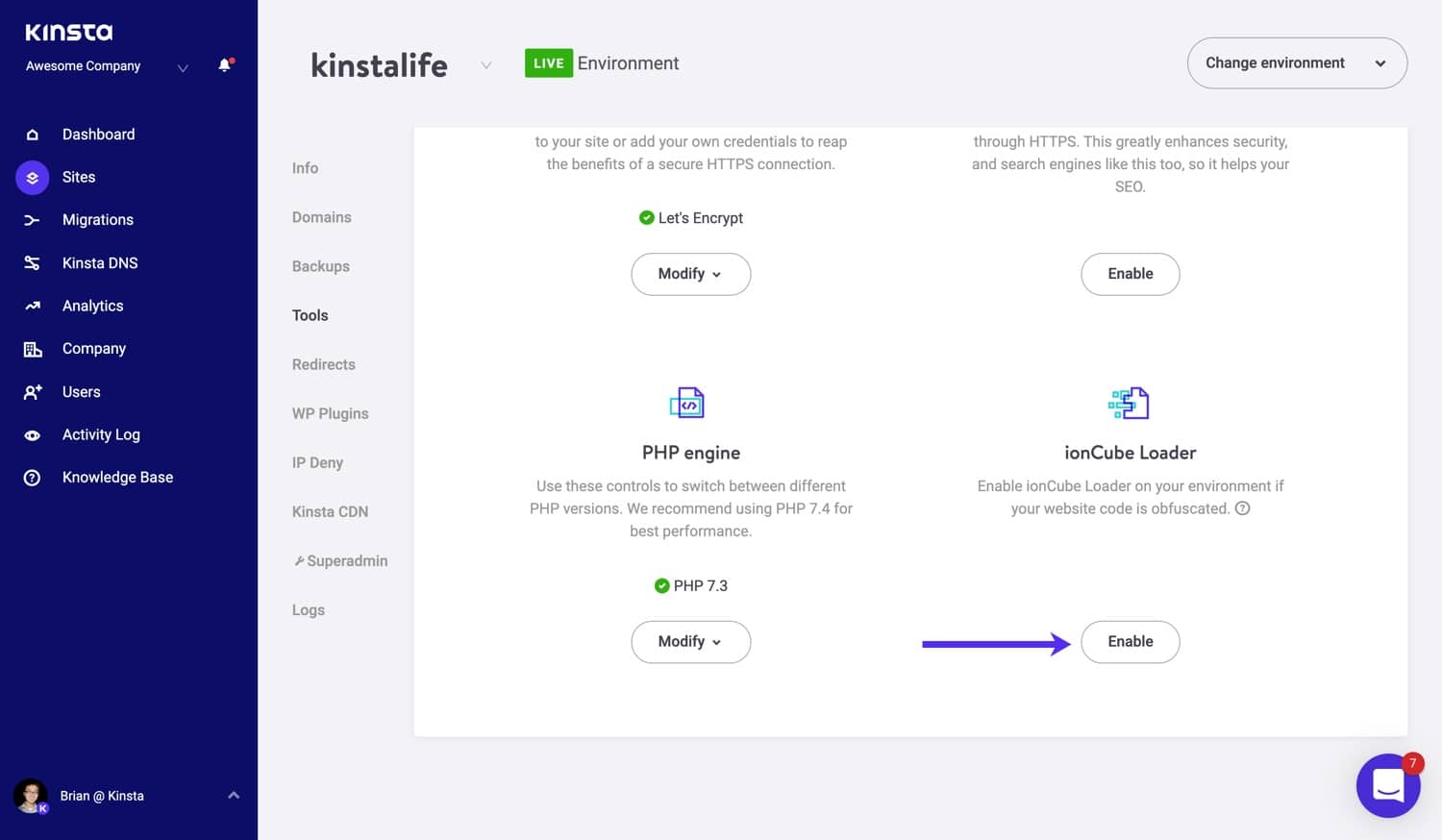The width and height of the screenshot is (1442, 840).
Task: Open the Knowledge Base icon
Action: pyautogui.click(x=32, y=477)
